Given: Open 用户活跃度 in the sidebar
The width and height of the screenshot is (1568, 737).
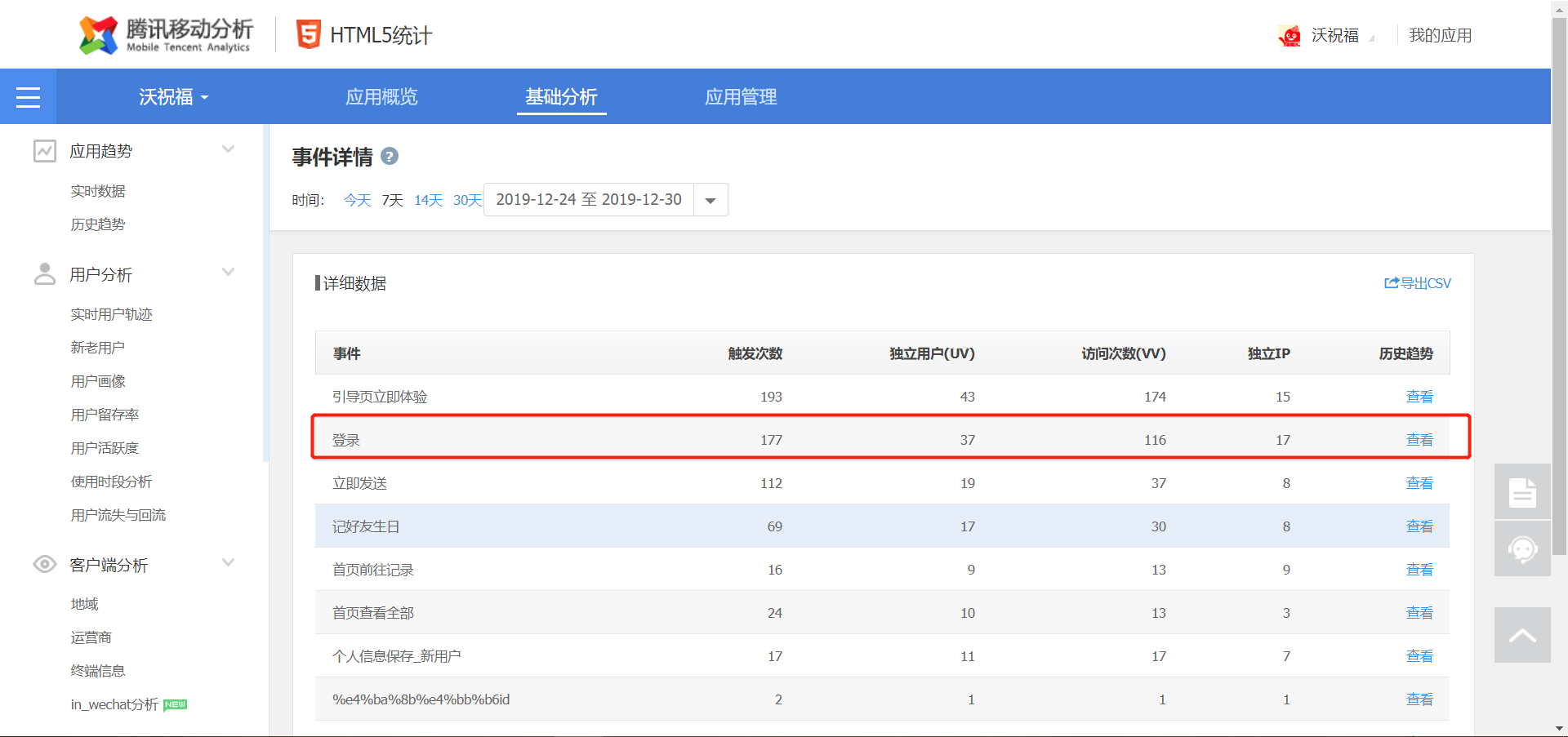Looking at the screenshot, I should [x=105, y=448].
